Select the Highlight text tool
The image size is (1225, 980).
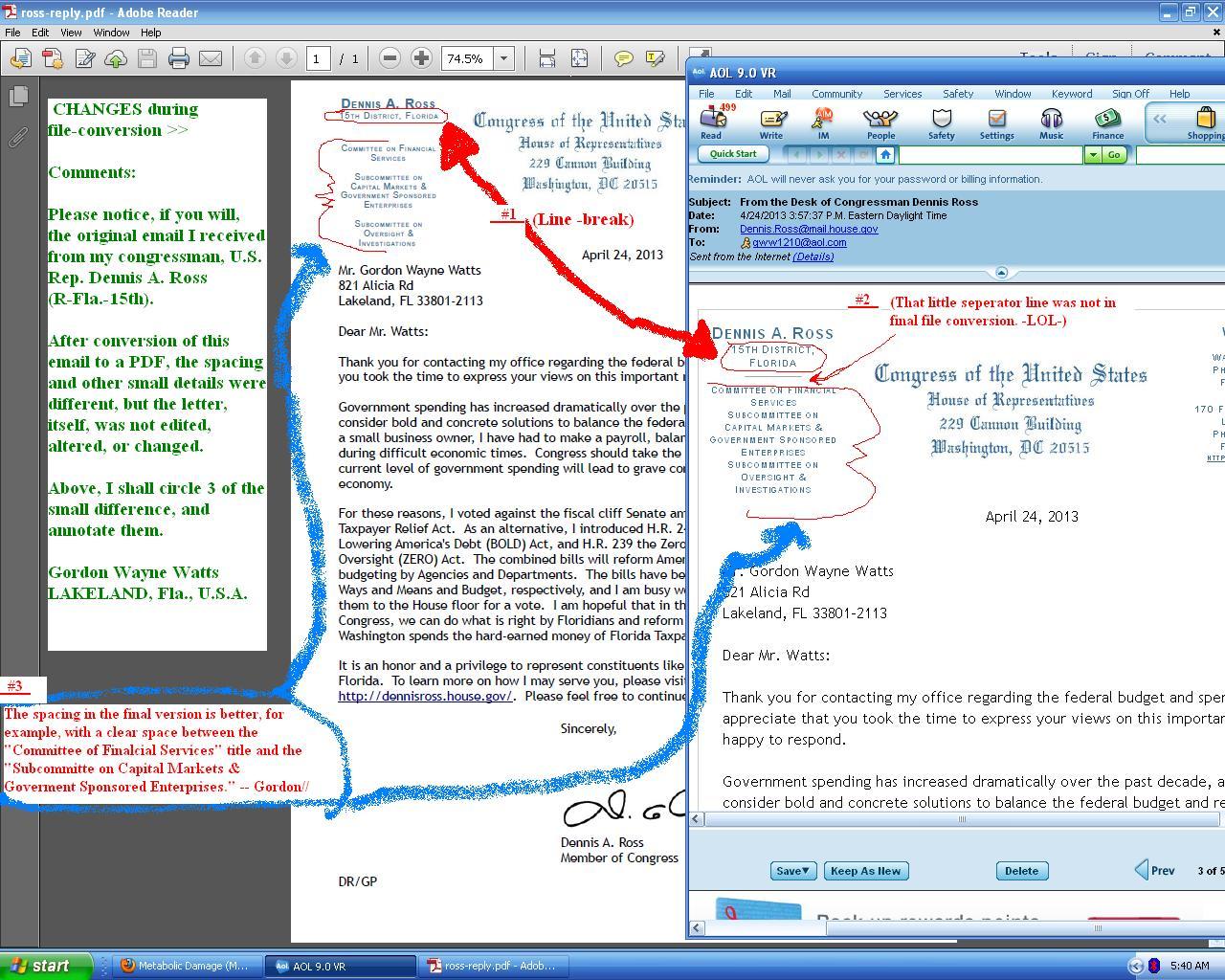point(656,58)
